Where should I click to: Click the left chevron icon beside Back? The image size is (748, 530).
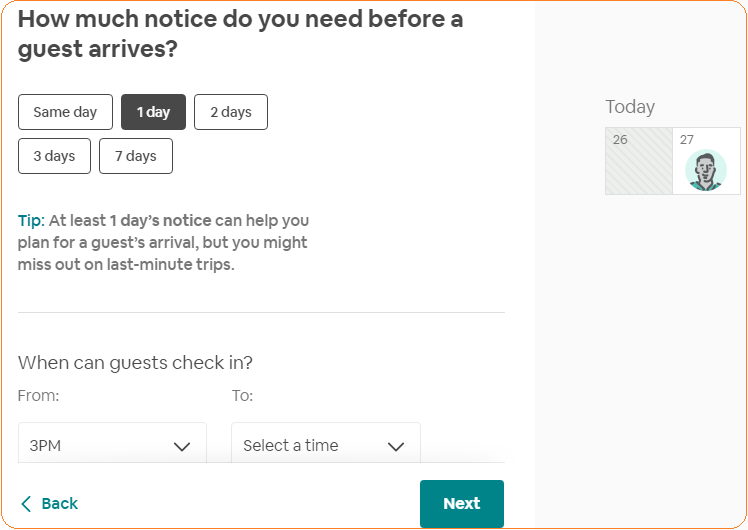(26, 504)
